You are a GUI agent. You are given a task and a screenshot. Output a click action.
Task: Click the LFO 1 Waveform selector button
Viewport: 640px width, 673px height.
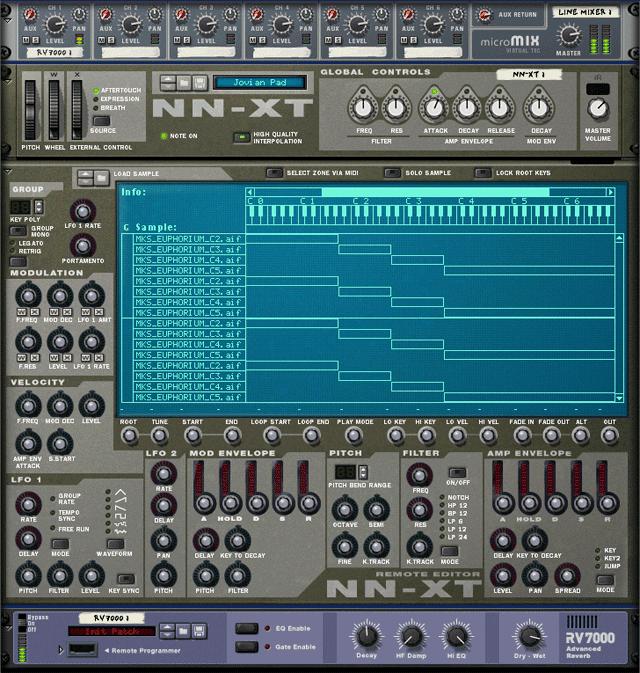point(115,542)
